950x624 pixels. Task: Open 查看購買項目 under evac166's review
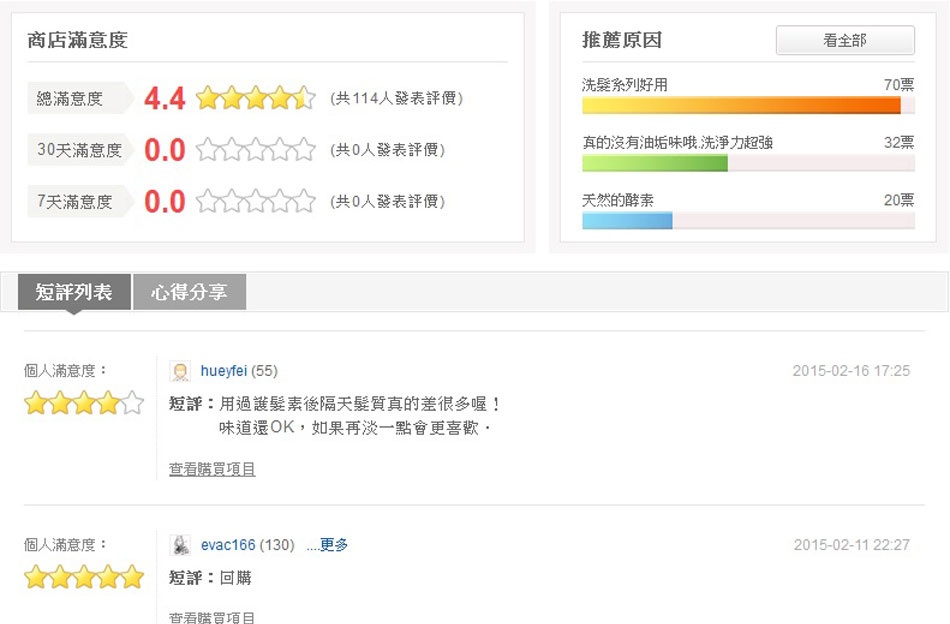(x=212, y=618)
